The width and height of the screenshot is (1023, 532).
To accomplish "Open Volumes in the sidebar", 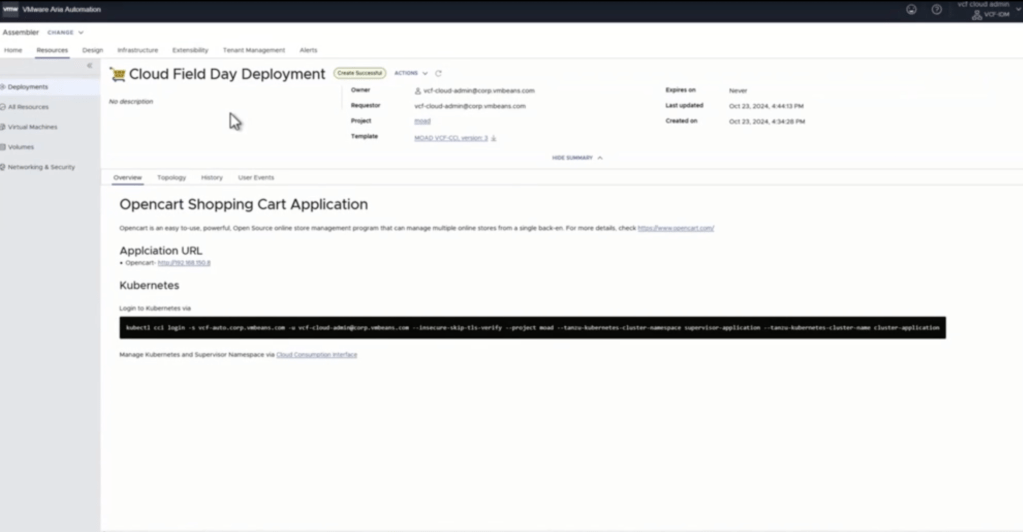I will coord(21,147).
